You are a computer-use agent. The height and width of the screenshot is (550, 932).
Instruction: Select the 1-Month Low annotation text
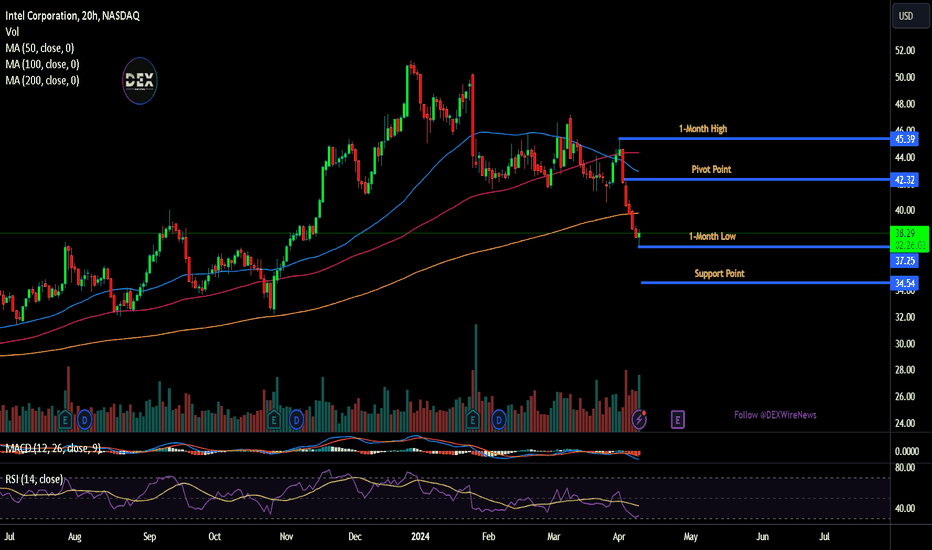(712, 237)
